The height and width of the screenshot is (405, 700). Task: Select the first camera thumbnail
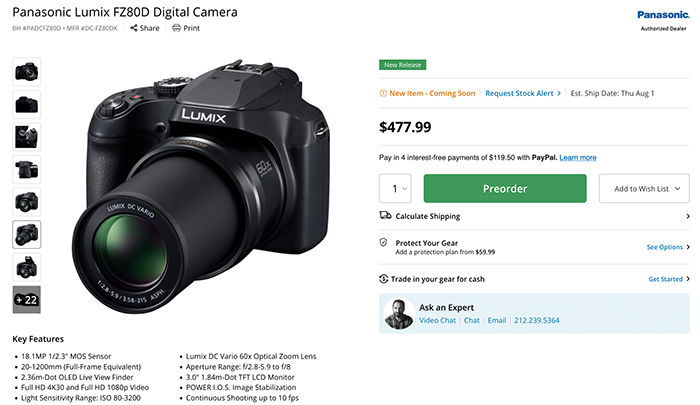27,71
